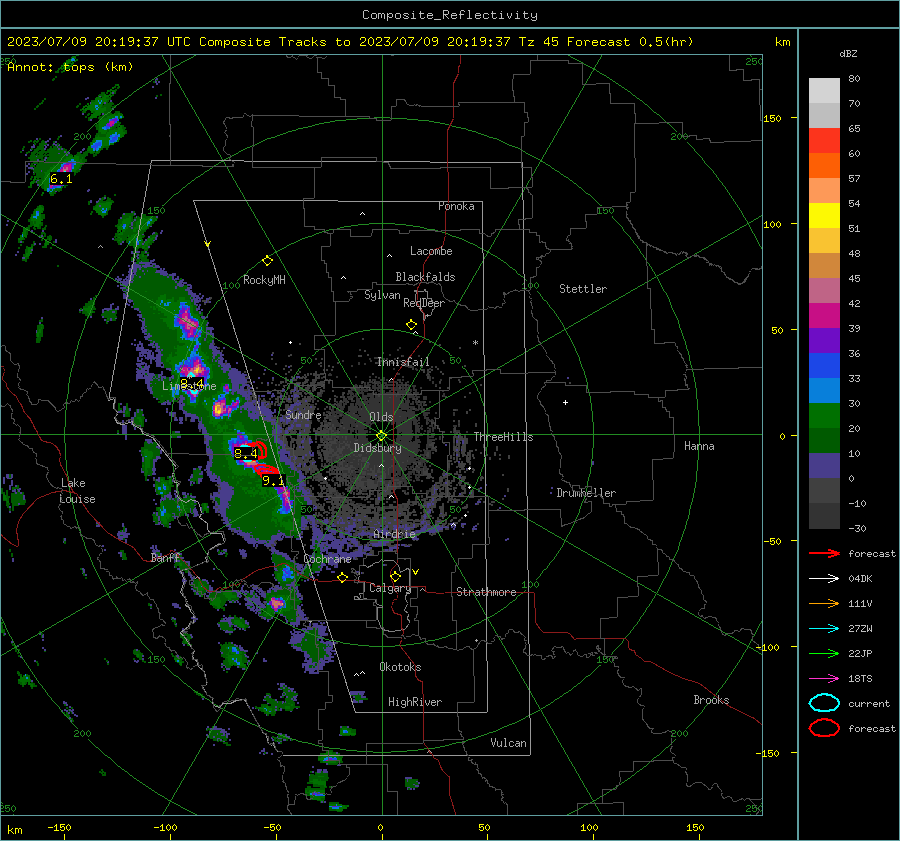Viewport: 900px width, 841px height.
Task: Click the cyan 'current' ellipse legend icon
Action: click(x=824, y=703)
